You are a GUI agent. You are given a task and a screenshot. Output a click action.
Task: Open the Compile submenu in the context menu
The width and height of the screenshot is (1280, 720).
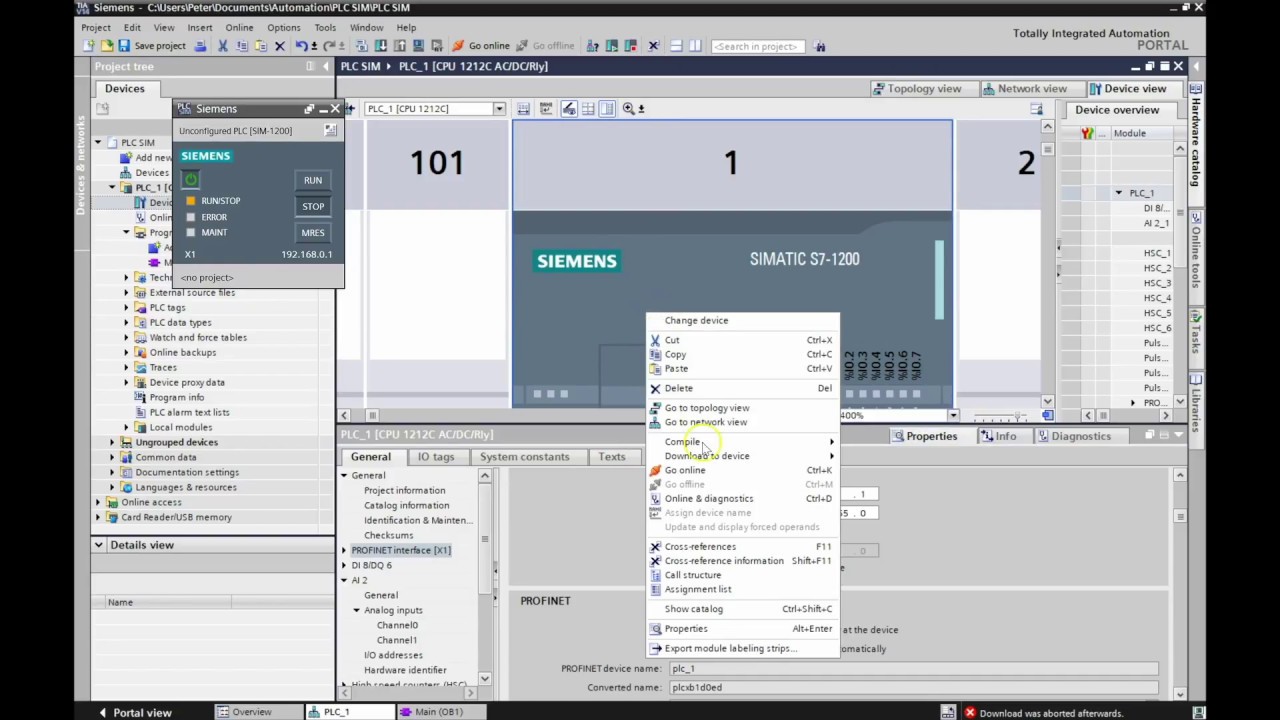pyautogui.click(x=742, y=442)
